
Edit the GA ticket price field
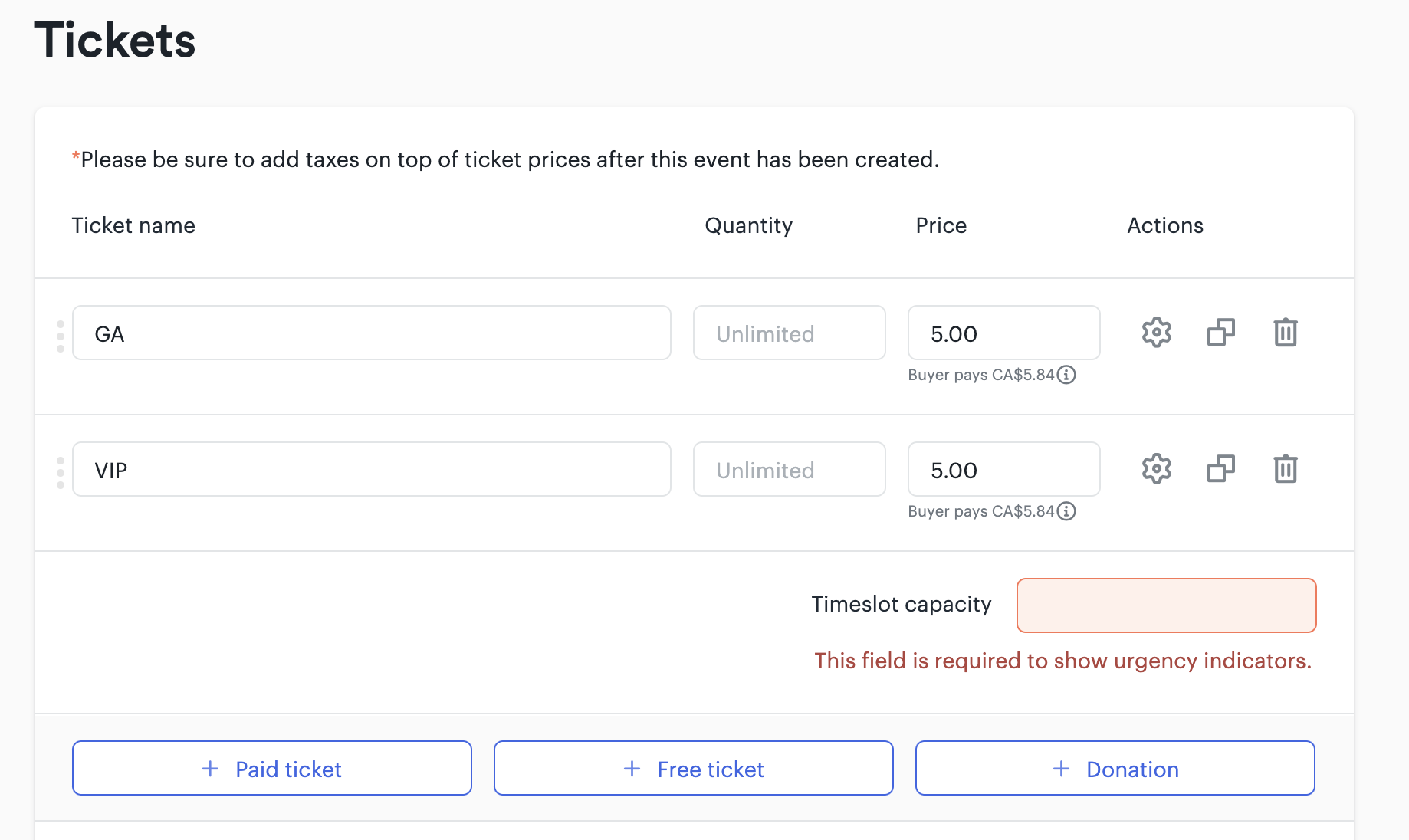(1004, 333)
